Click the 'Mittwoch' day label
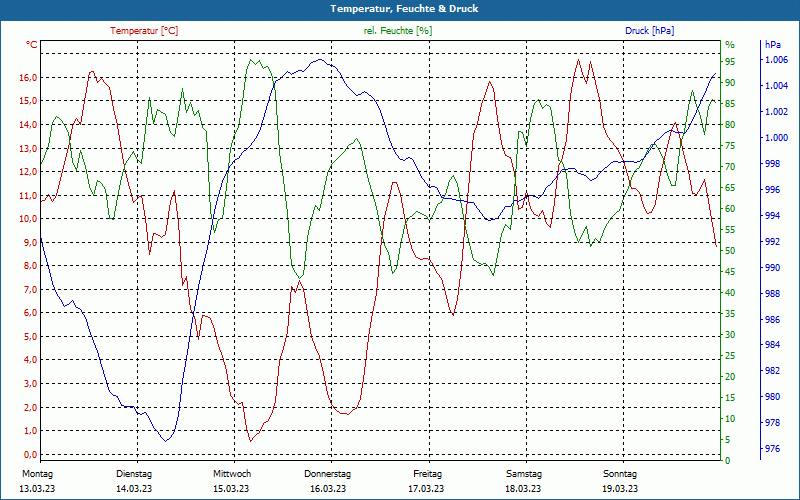Image resolution: width=800 pixels, height=500 pixels. coord(232,474)
